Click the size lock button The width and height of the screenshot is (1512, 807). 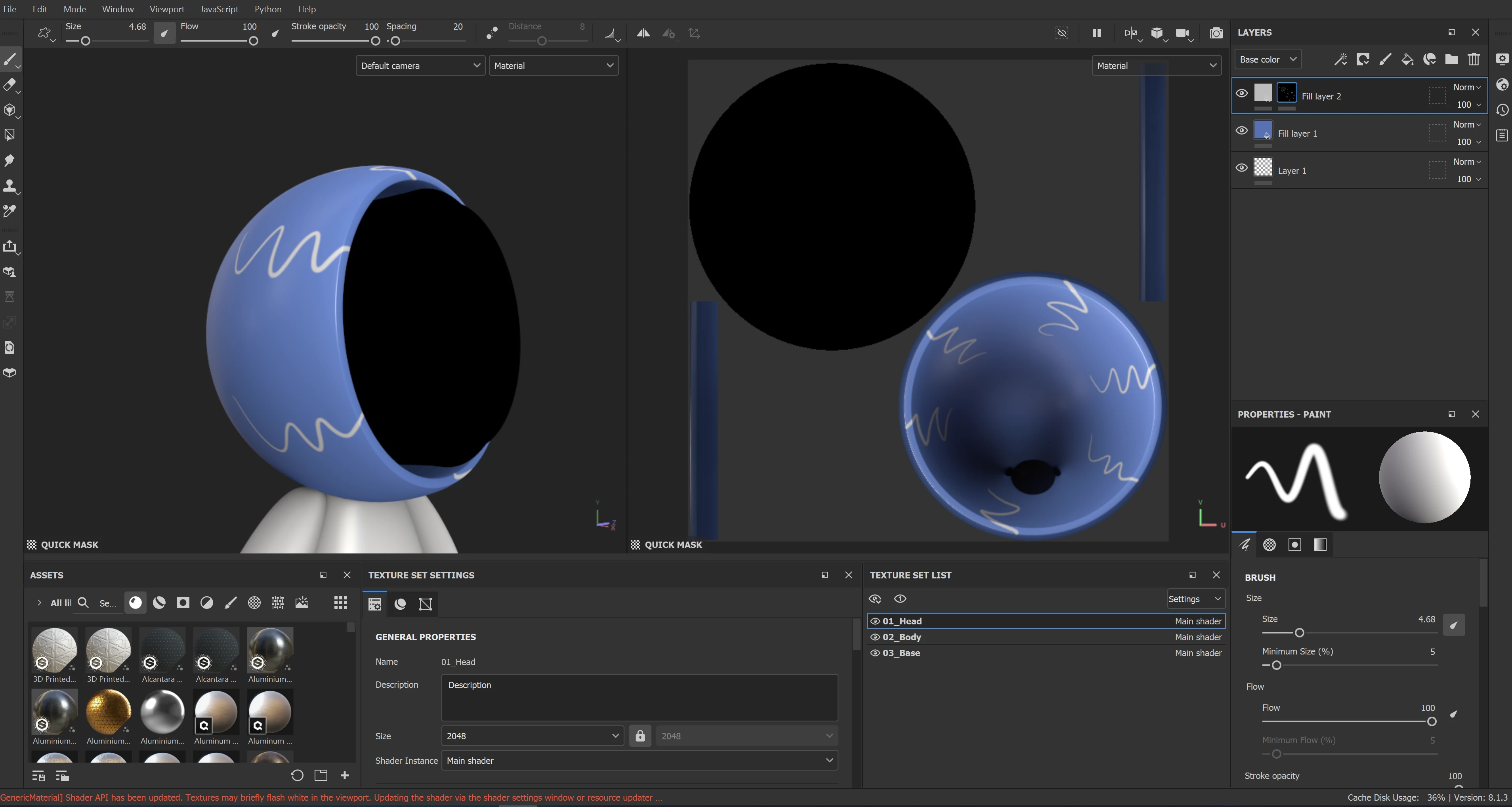pos(640,736)
